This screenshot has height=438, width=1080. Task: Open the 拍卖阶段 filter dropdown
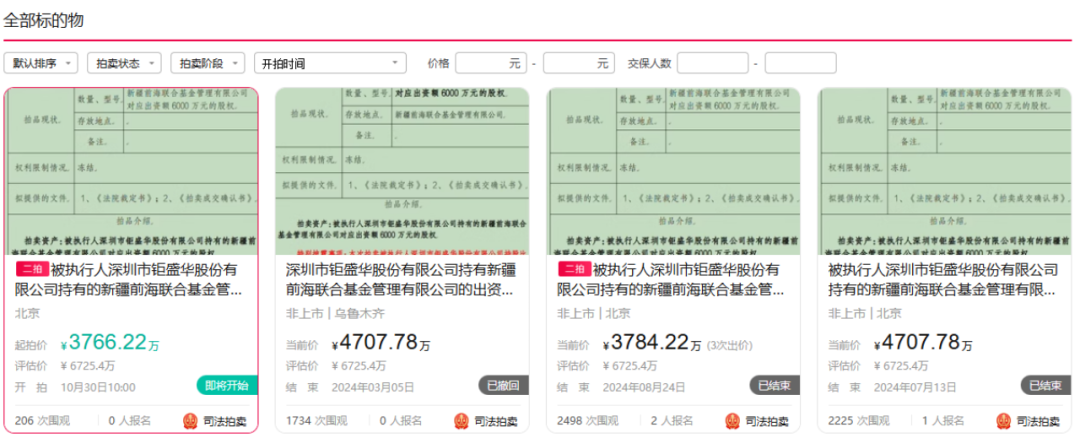coord(208,63)
